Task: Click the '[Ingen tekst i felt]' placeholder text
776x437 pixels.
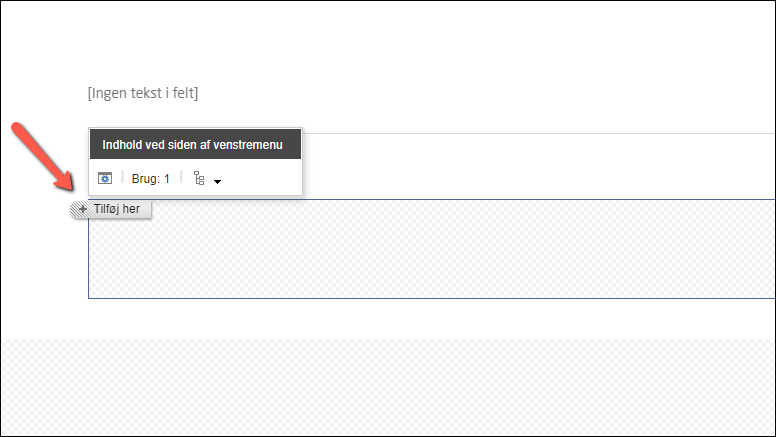Action: click(x=143, y=93)
